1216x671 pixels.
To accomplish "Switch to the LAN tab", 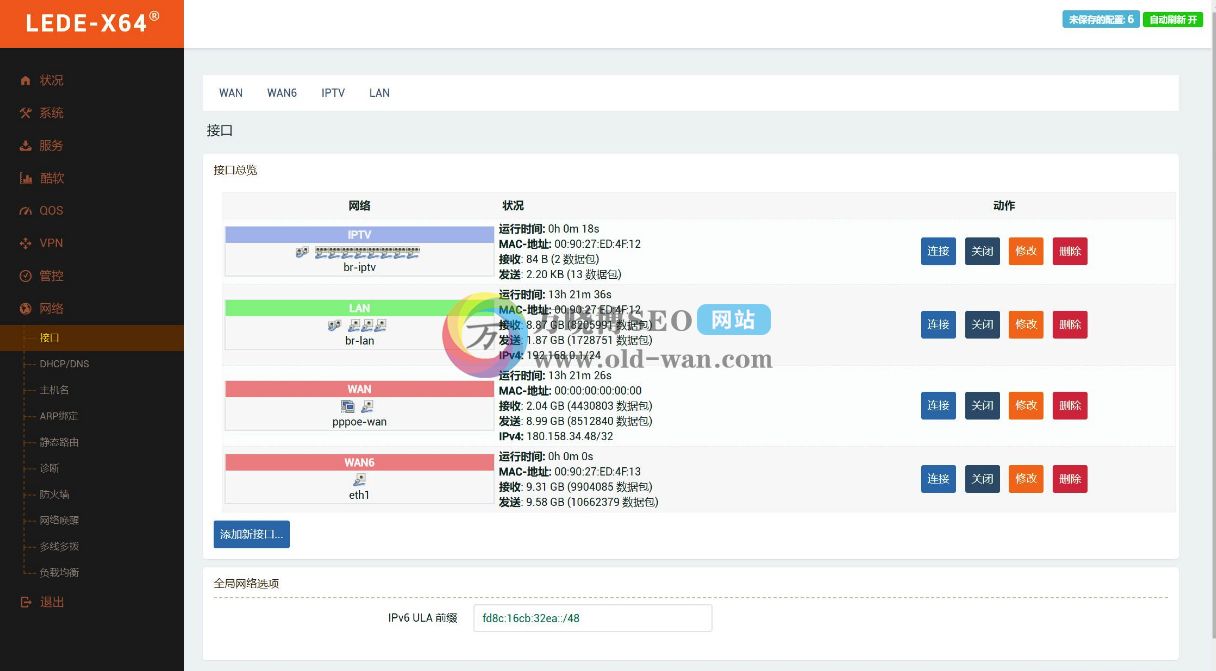I will [x=379, y=93].
